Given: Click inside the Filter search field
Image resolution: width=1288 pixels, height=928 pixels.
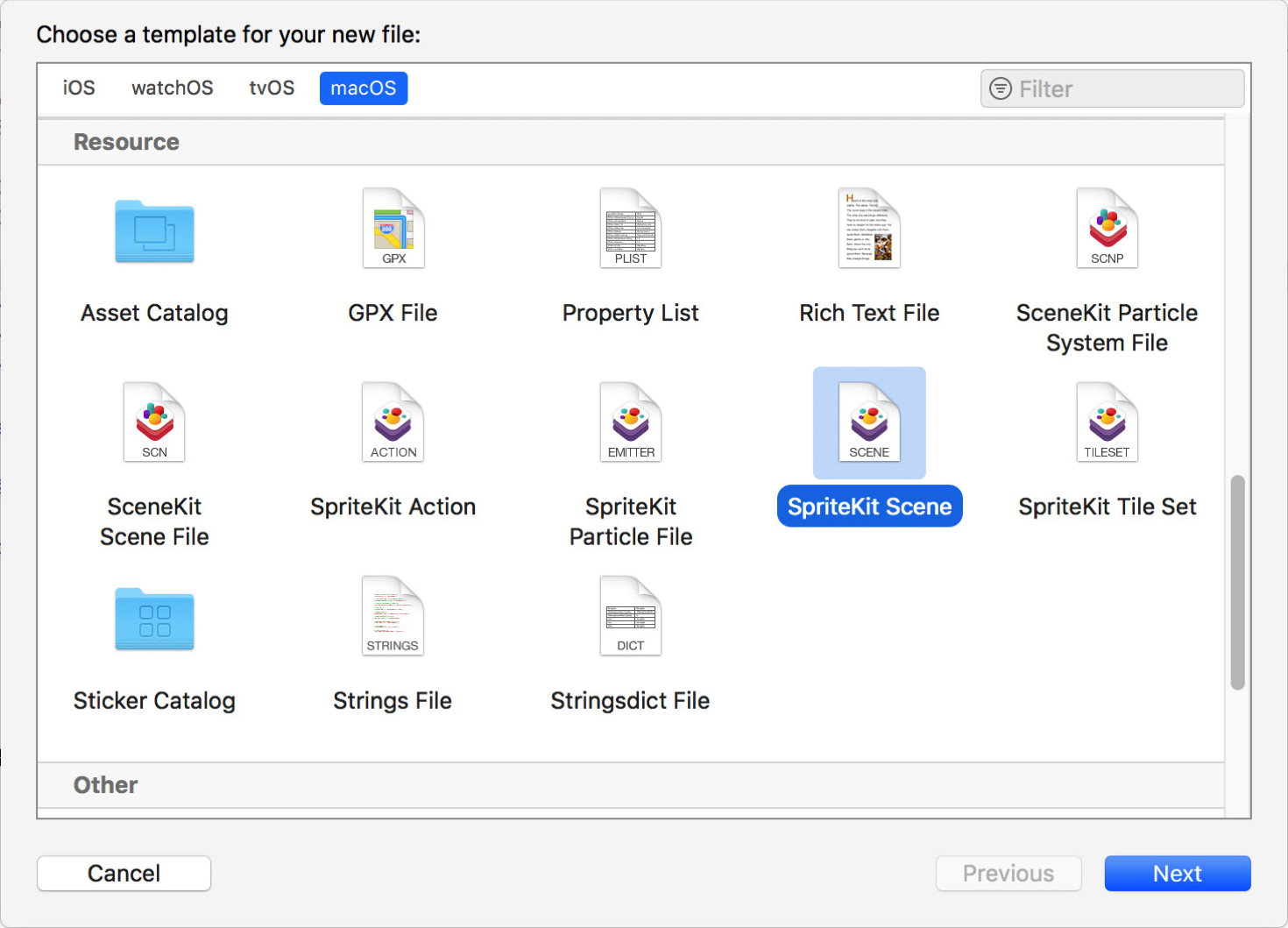Looking at the screenshot, I should coord(1111,88).
